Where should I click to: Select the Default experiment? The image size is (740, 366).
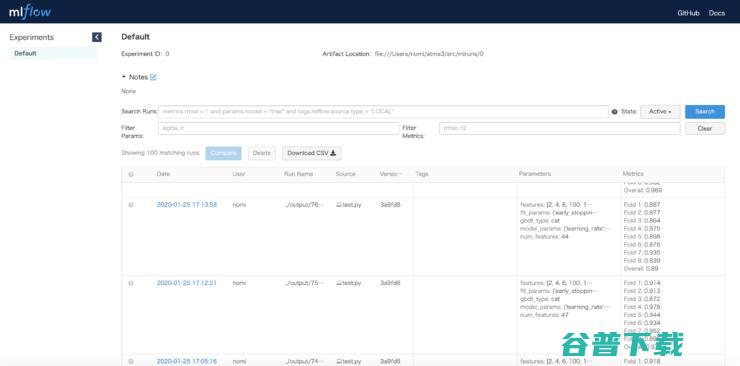click(x=53, y=53)
